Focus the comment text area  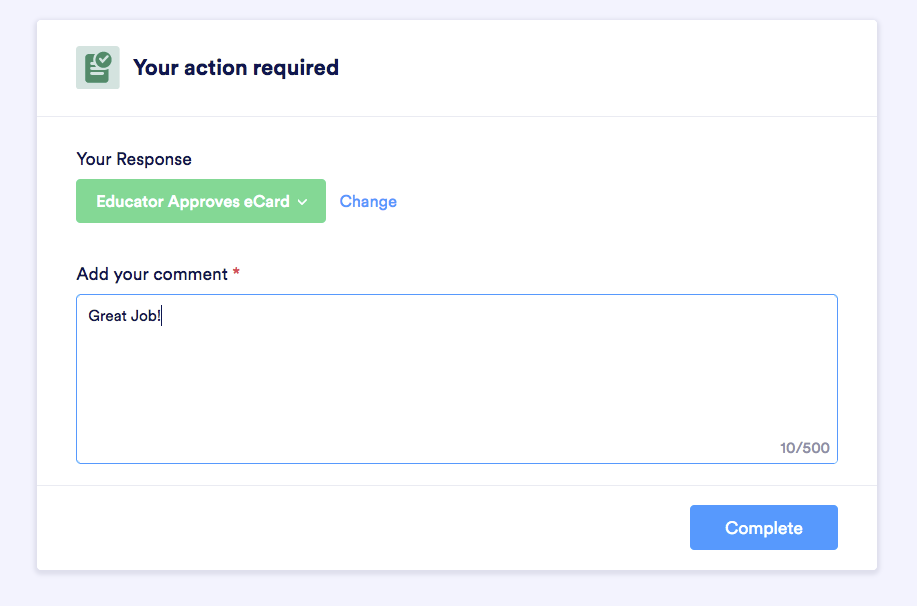click(x=457, y=379)
